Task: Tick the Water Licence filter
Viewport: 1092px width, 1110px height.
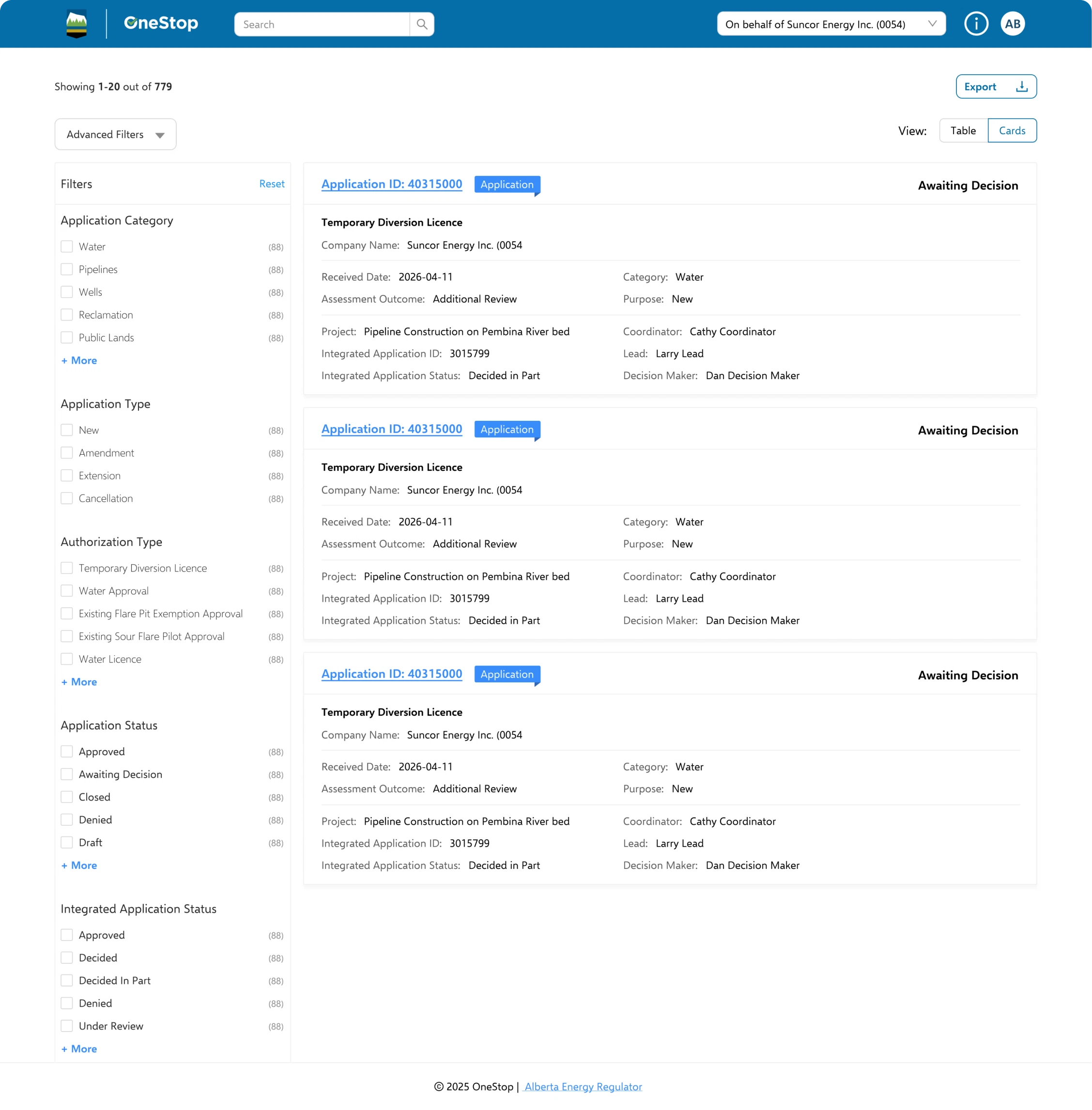Action: (67, 659)
